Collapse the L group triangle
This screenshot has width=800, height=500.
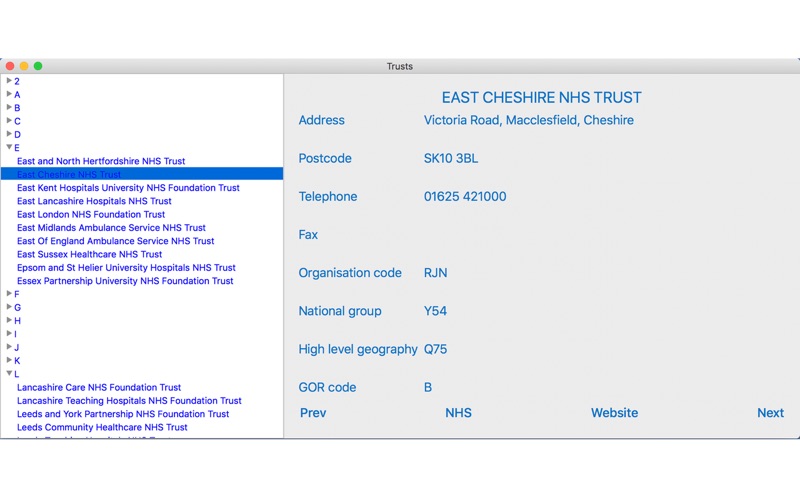click(9, 373)
